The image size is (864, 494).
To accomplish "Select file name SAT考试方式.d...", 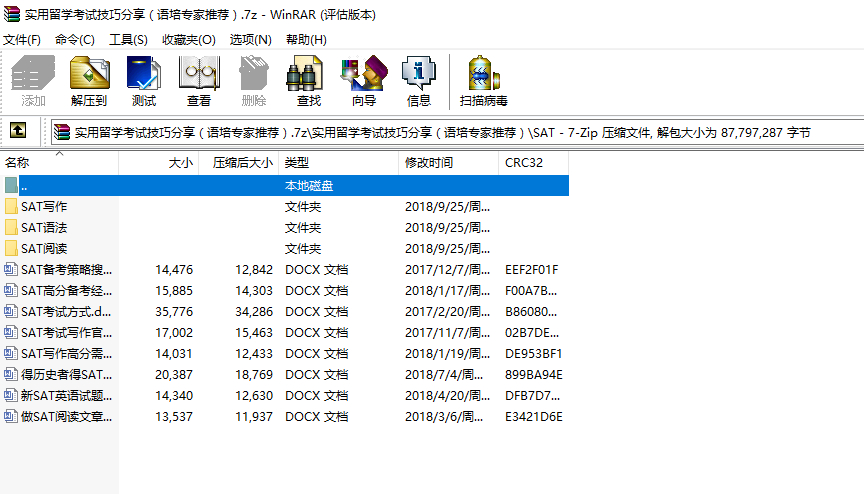I will pos(66,311).
